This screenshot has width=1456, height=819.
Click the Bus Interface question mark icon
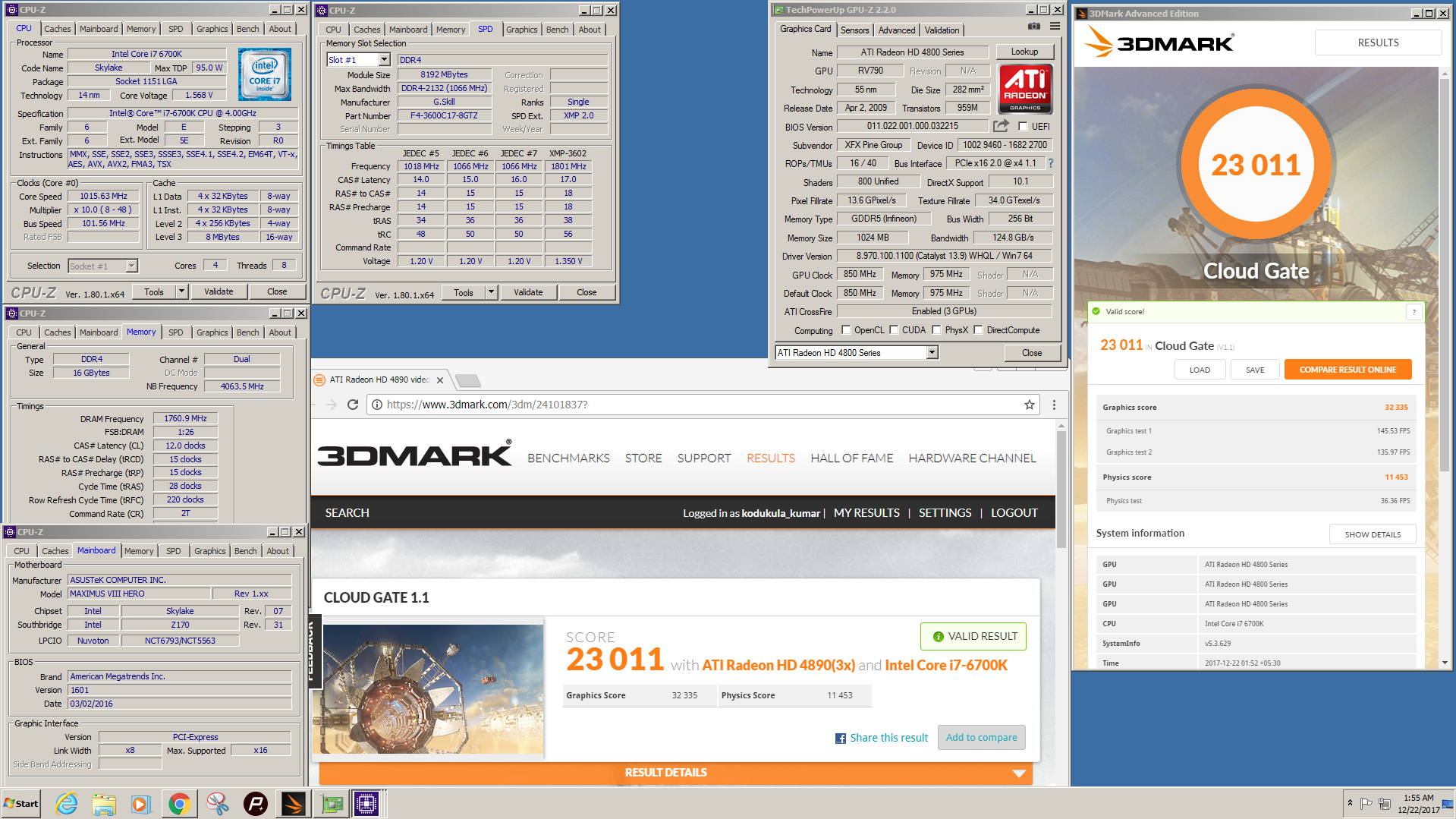pos(1051,163)
